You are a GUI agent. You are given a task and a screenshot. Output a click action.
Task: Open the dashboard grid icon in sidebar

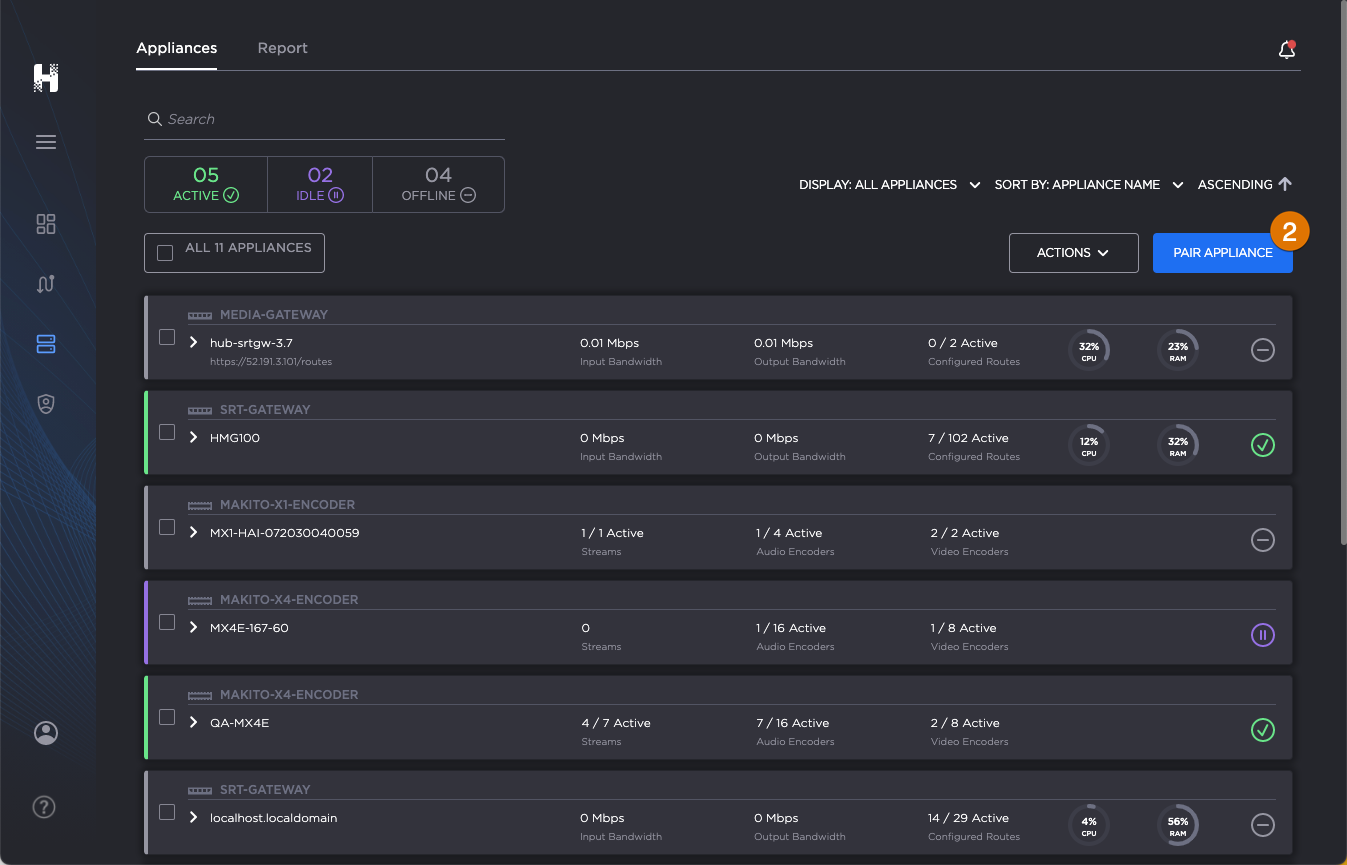coord(46,224)
